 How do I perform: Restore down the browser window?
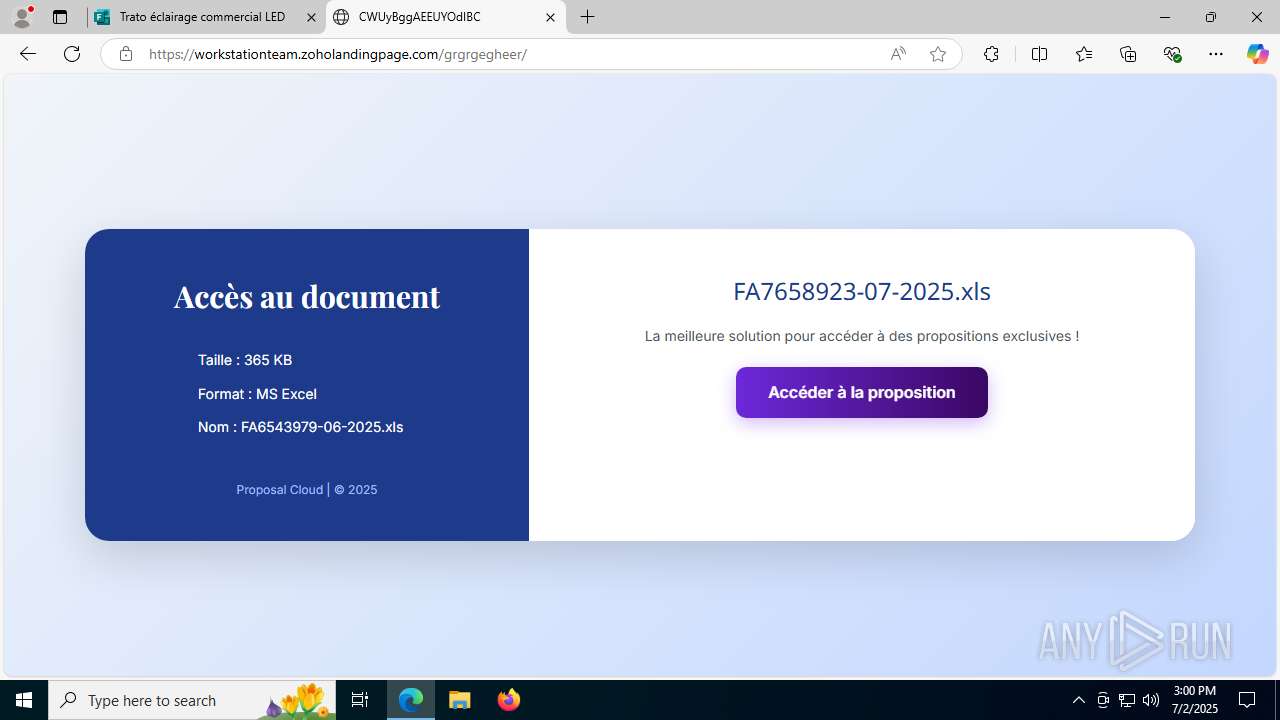[x=1211, y=17]
